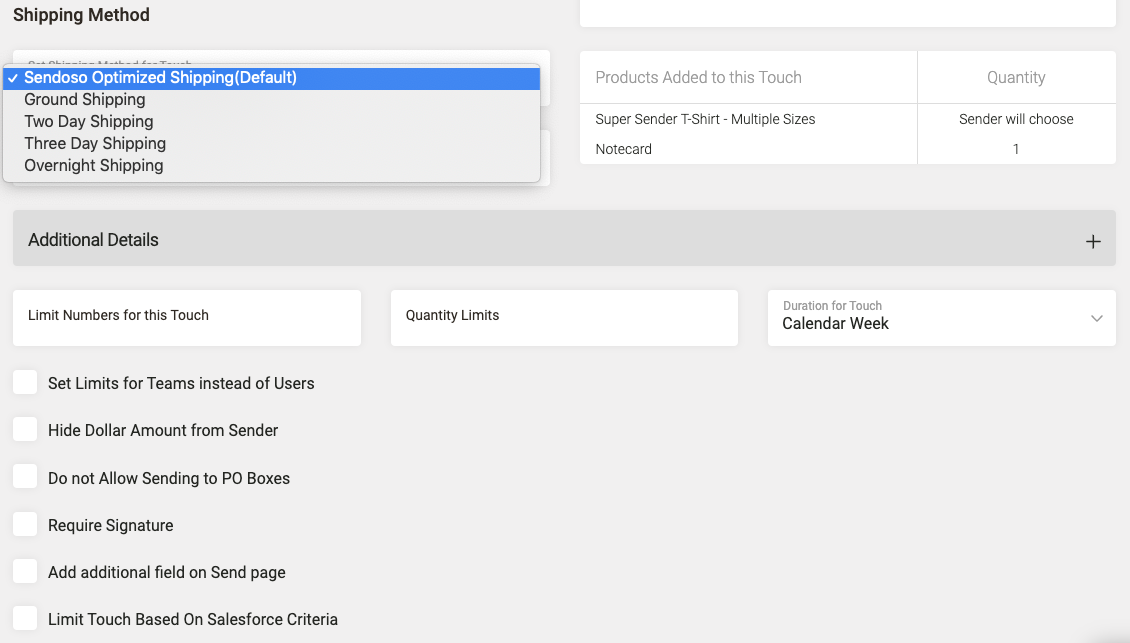This screenshot has width=1130, height=643.
Task: Click the Notecard product row
Action: point(623,149)
